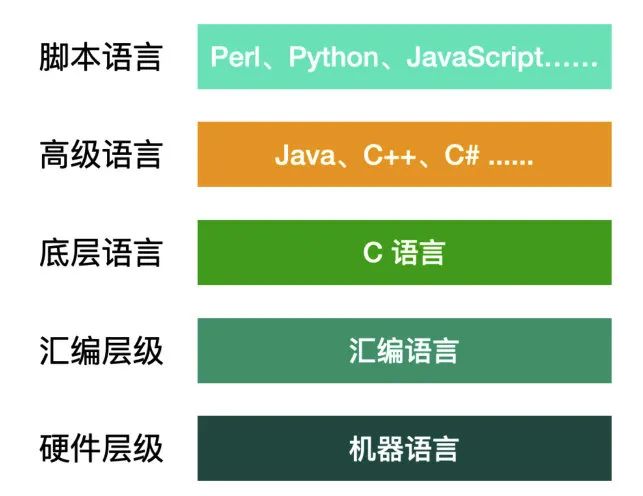The image size is (643, 496).
Task: Click the 机器语言 text
Action: pos(403,447)
